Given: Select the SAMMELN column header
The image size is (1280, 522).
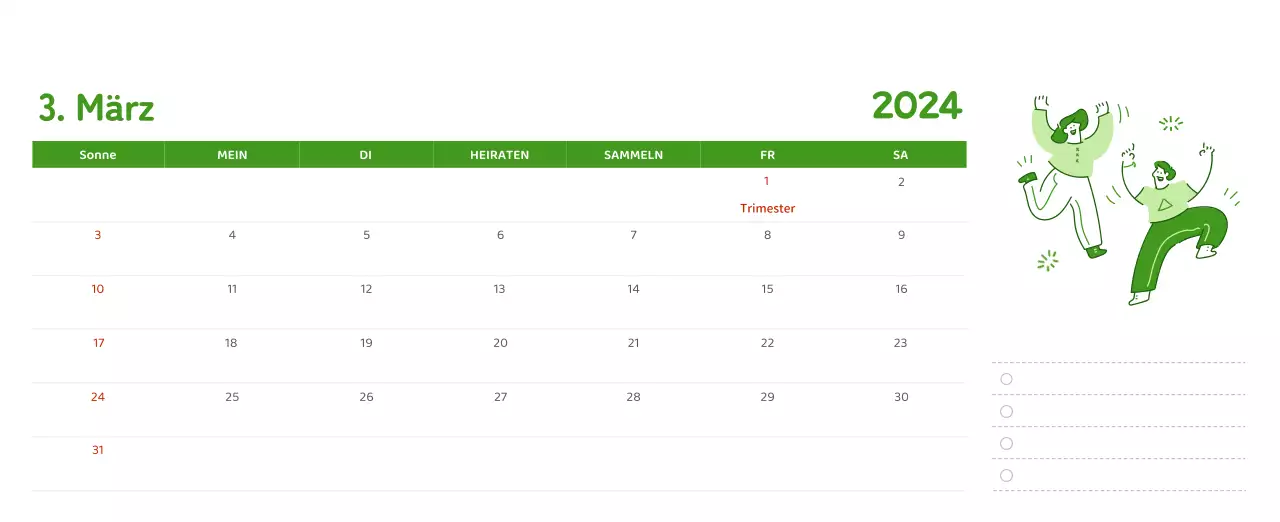Looking at the screenshot, I should [x=633, y=155].
